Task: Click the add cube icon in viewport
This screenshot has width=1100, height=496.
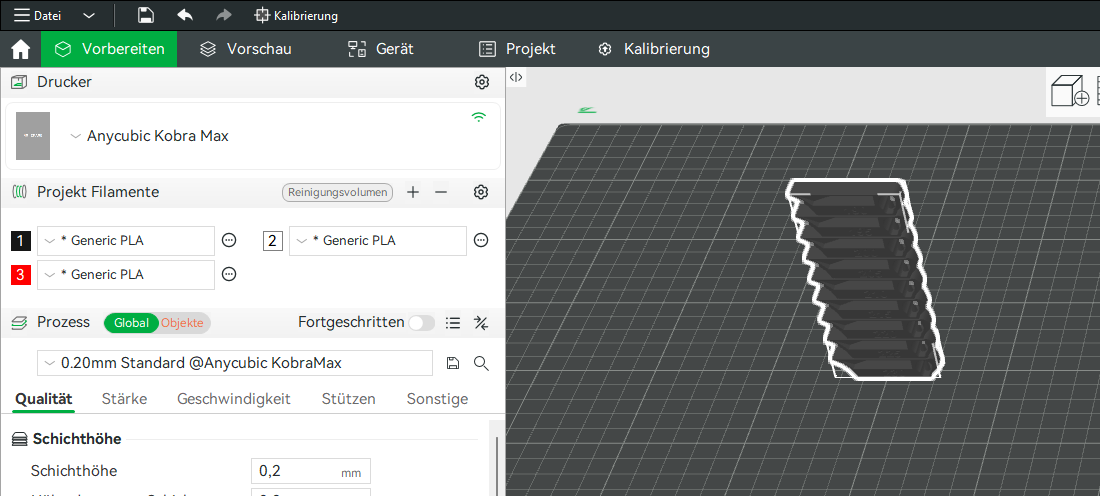Action: pyautogui.click(x=1068, y=92)
